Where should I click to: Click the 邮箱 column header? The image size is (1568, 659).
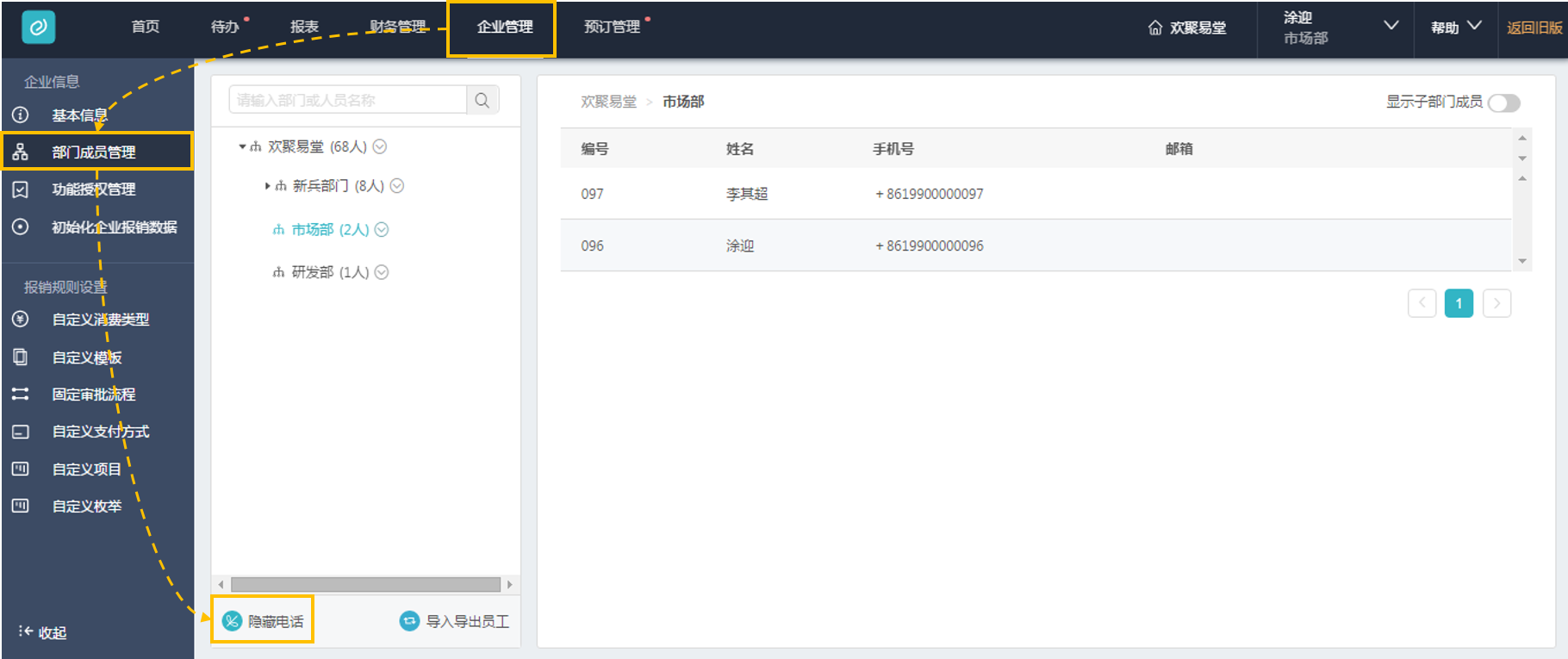(x=1179, y=149)
